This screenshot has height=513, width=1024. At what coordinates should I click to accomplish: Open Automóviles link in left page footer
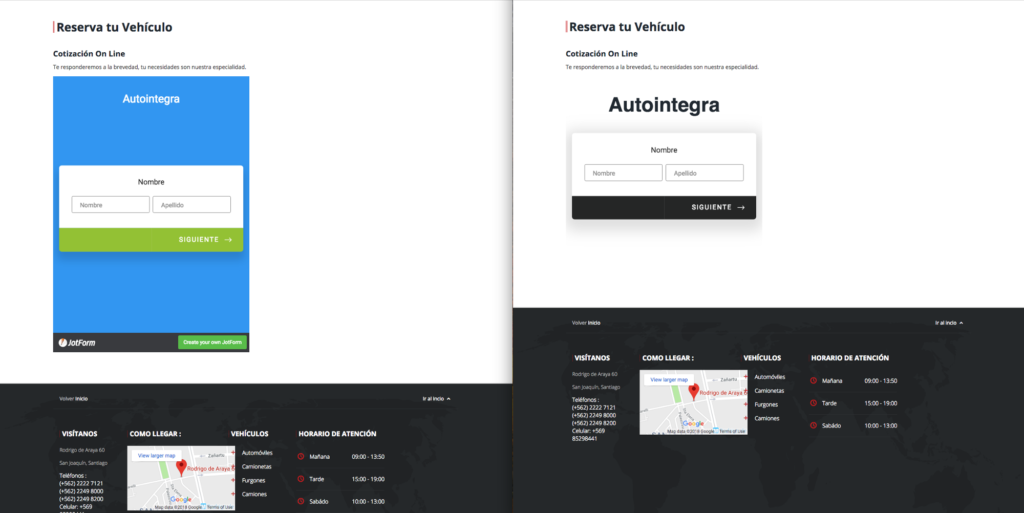click(257, 452)
